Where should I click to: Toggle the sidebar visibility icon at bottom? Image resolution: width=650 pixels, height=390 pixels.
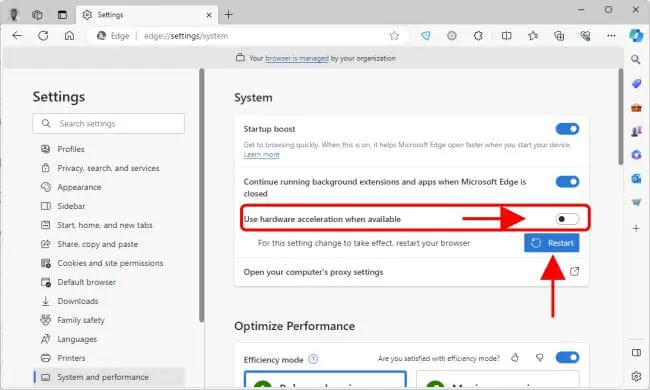pos(636,353)
